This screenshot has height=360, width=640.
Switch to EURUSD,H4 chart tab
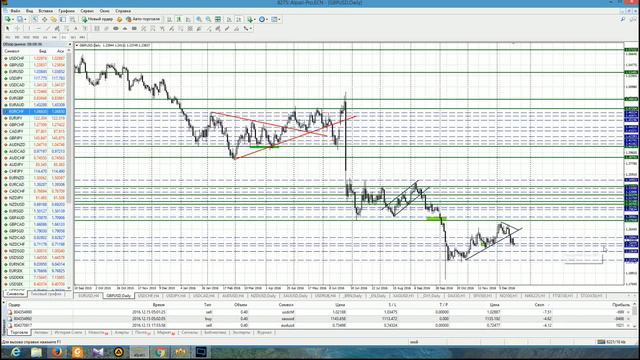point(89,296)
